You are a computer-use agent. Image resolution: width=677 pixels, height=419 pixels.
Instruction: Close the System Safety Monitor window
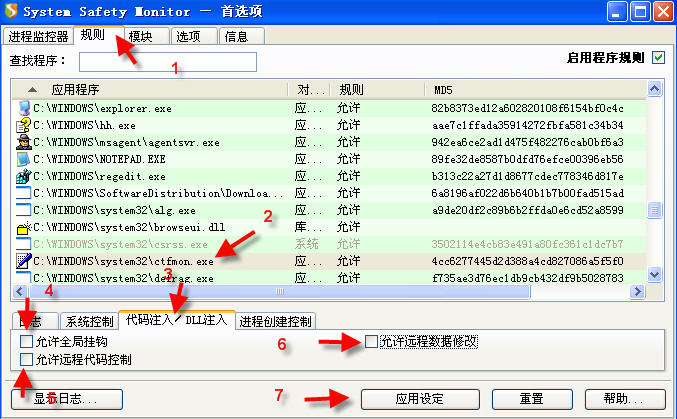pos(663,12)
